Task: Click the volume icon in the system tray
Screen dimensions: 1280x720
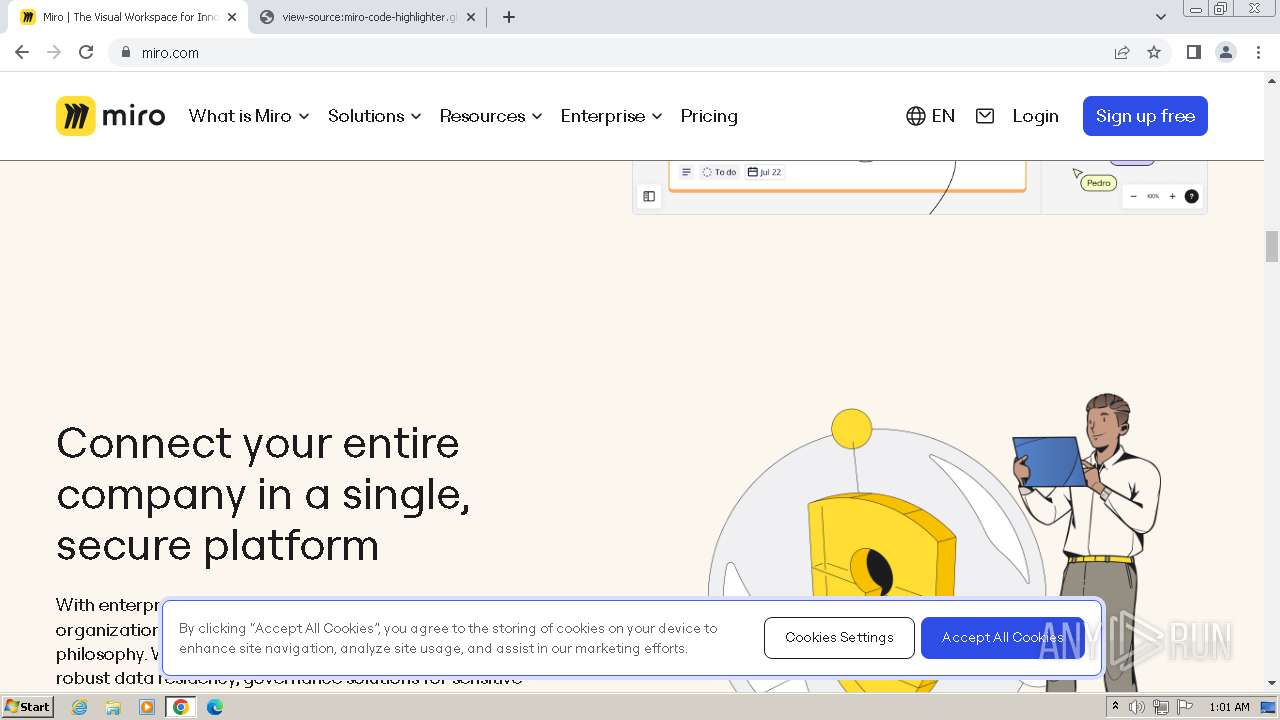Action: click(x=1137, y=707)
